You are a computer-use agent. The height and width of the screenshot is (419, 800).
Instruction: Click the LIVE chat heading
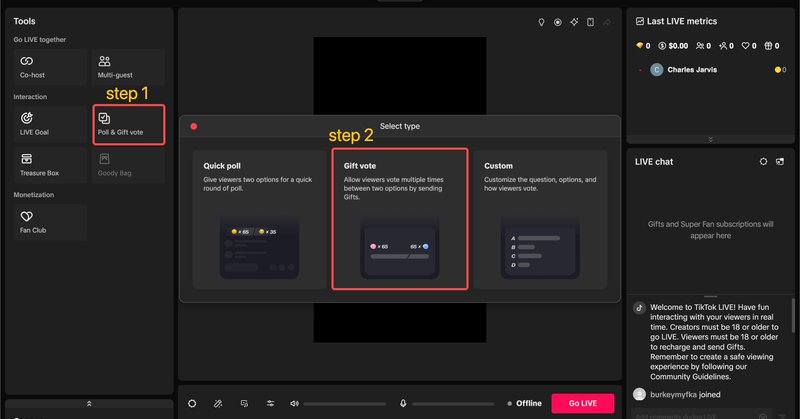(x=654, y=161)
